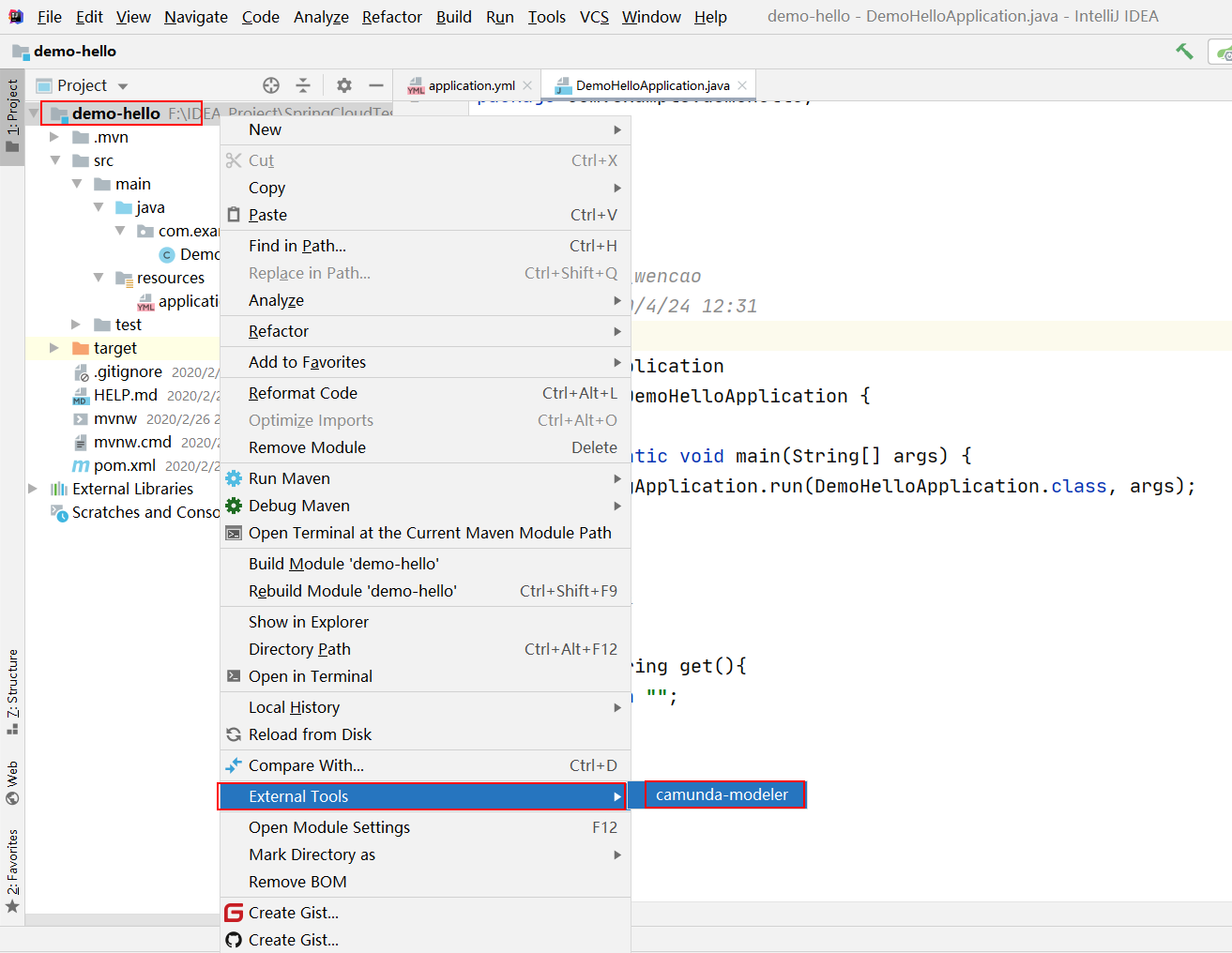Click the Debug Maven gear icon
Screen dimensions: 1232x953
pos(234,506)
